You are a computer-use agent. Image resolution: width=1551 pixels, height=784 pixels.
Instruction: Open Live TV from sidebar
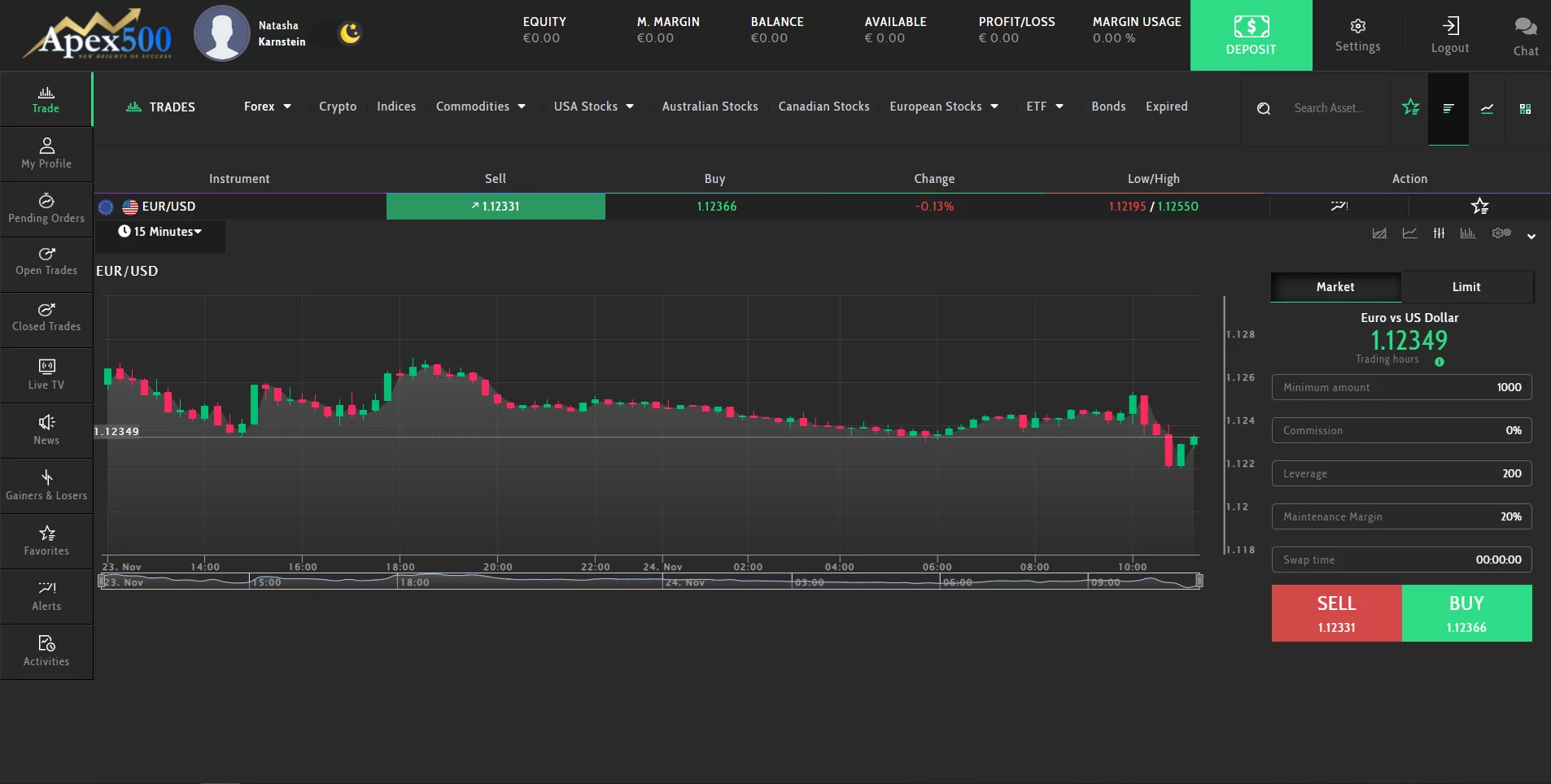(46, 375)
